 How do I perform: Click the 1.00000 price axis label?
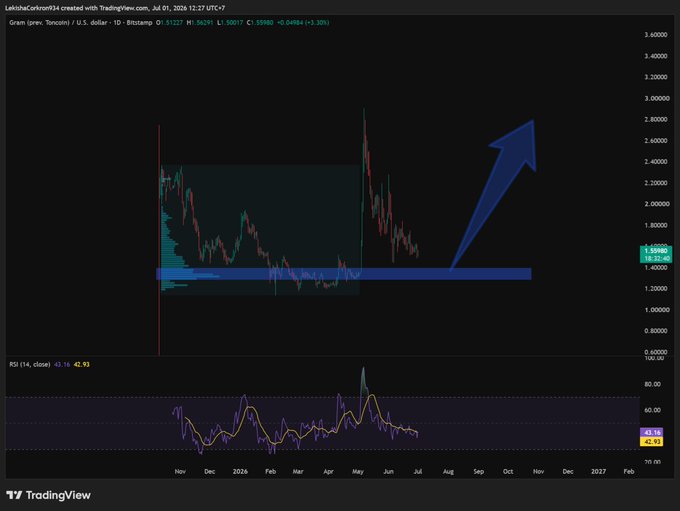point(657,310)
